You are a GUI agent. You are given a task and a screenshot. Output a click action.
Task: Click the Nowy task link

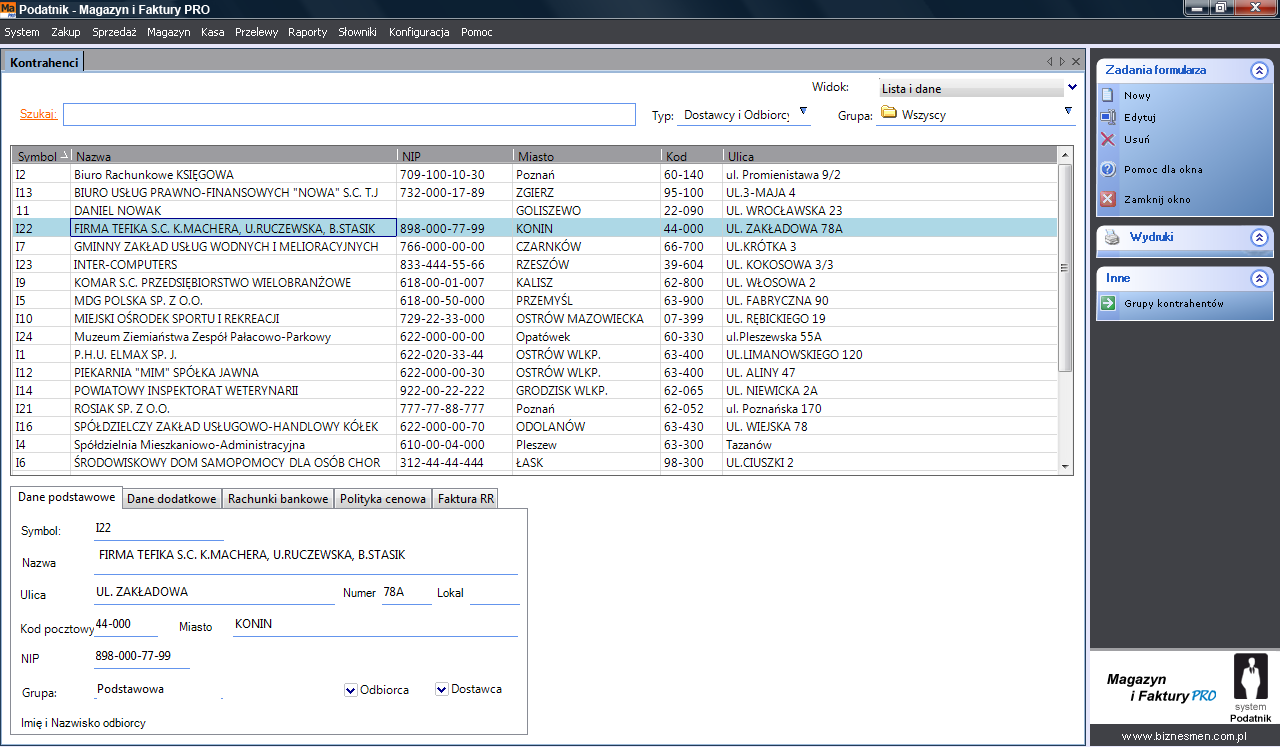[x=1137, y=96]
